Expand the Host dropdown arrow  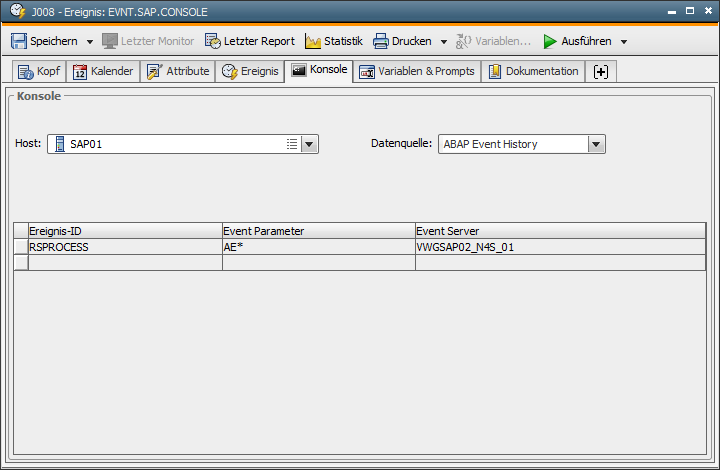[x=309, y=145]
